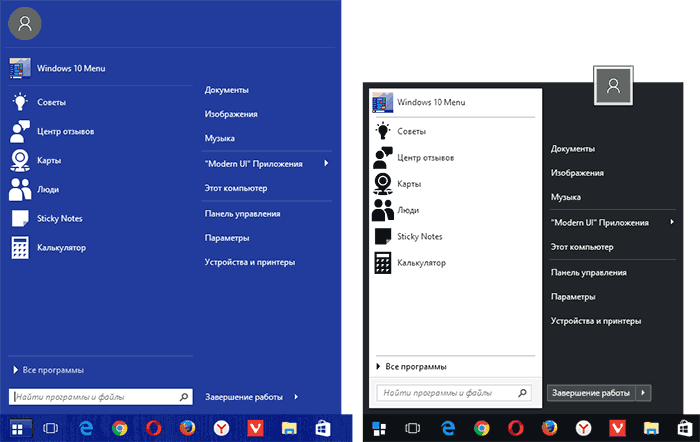The width and height of the screenshot is (700, 442).
Task: Click the user avatar in the dark menu
Action: (613, 85)
